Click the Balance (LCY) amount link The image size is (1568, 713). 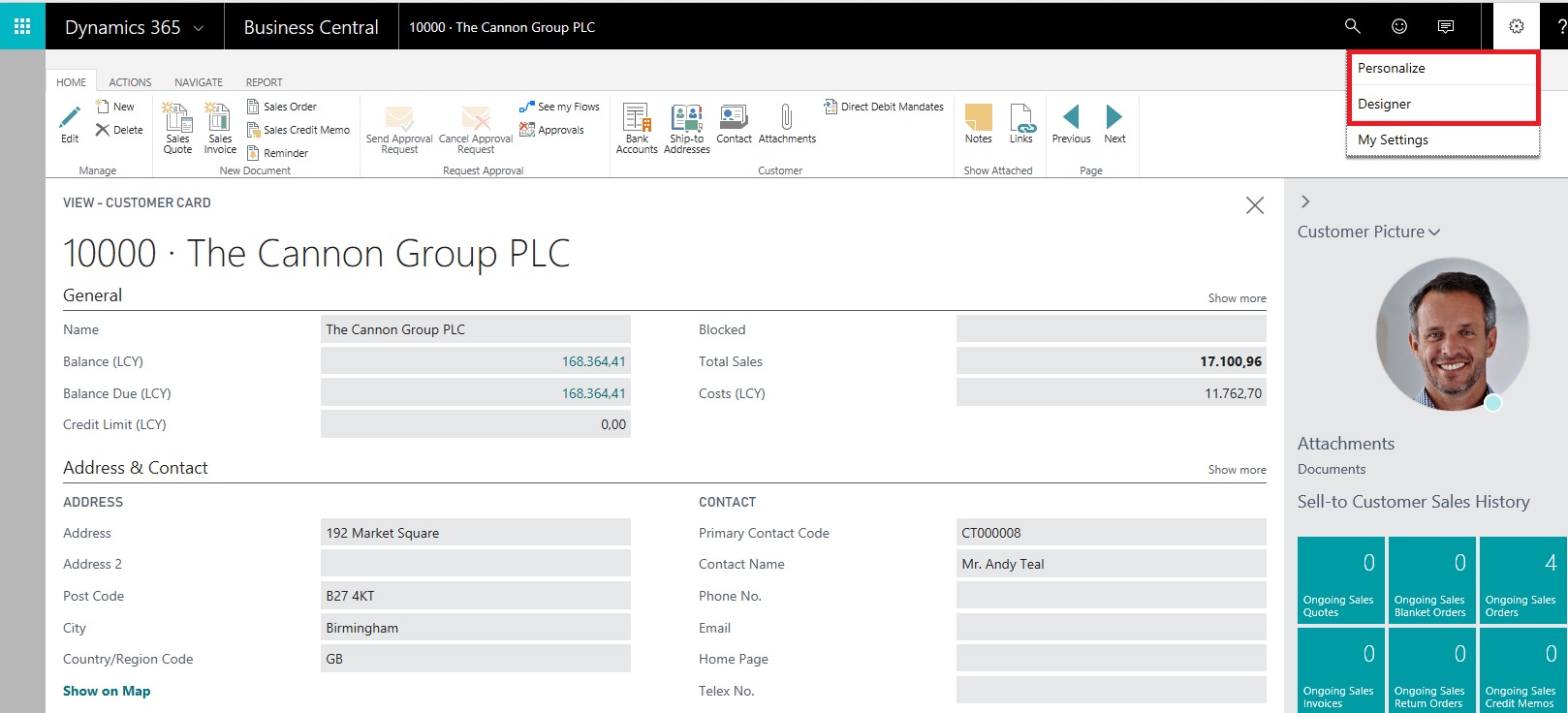click(x=594, y=361)
